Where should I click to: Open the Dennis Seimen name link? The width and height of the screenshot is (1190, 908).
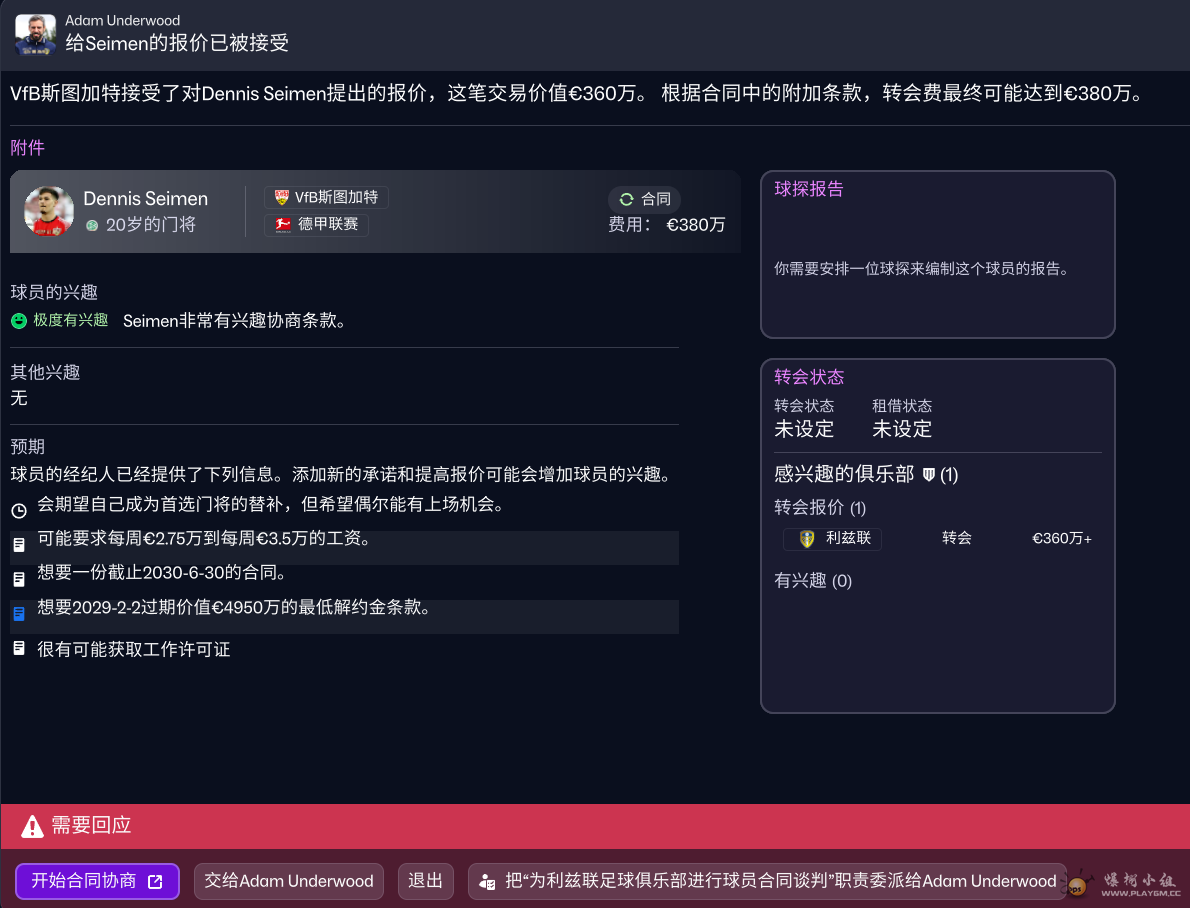coord(146,198)
